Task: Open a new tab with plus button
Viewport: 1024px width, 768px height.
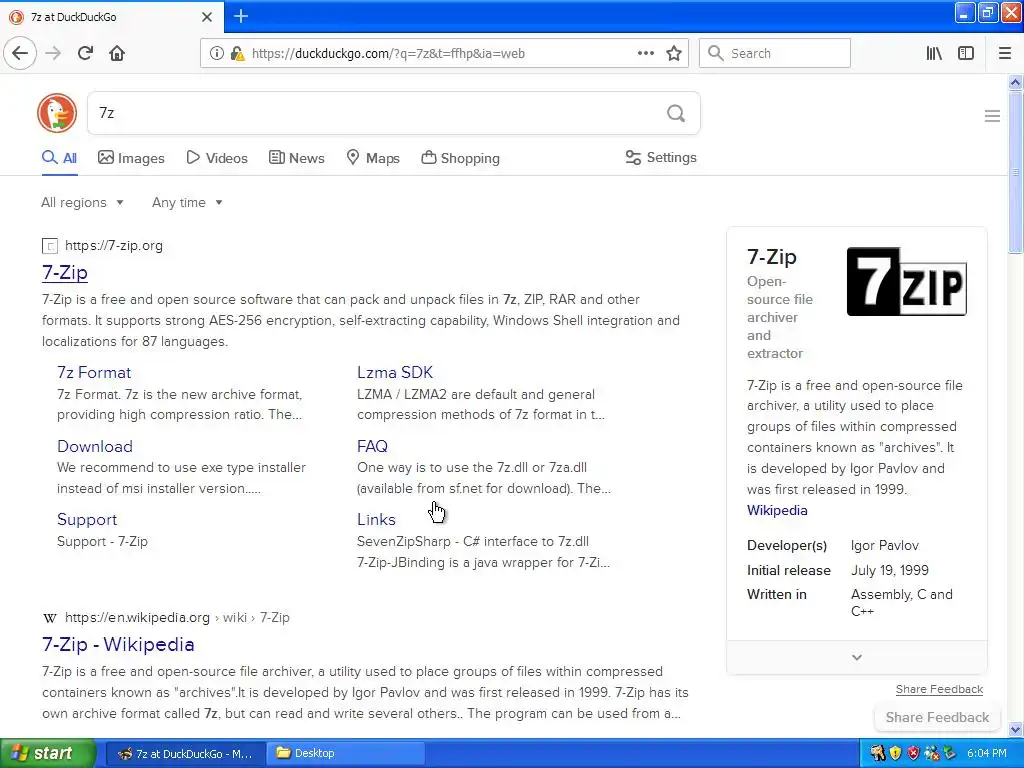Action: (240, 16)
